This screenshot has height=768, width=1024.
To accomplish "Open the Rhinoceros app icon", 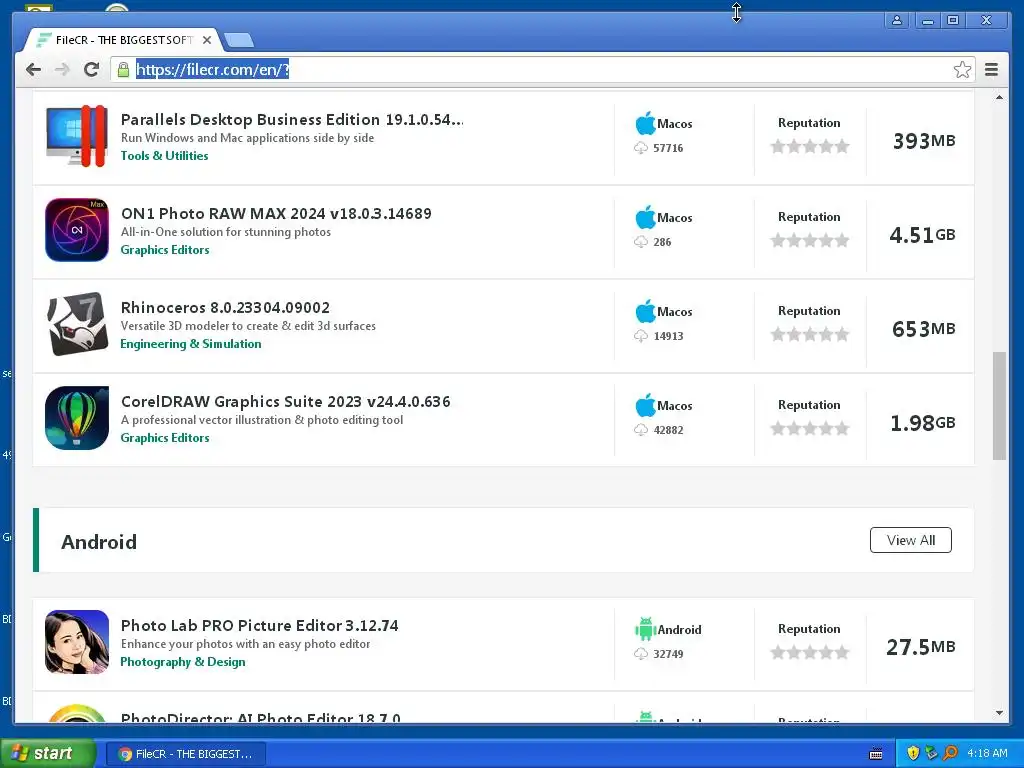I will 77,324.
